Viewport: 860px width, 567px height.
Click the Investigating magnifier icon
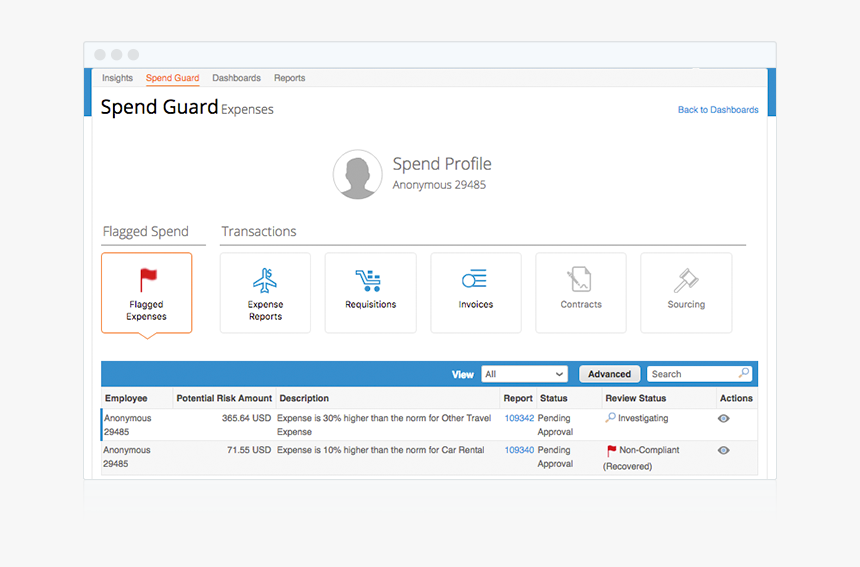click(610, 418)
